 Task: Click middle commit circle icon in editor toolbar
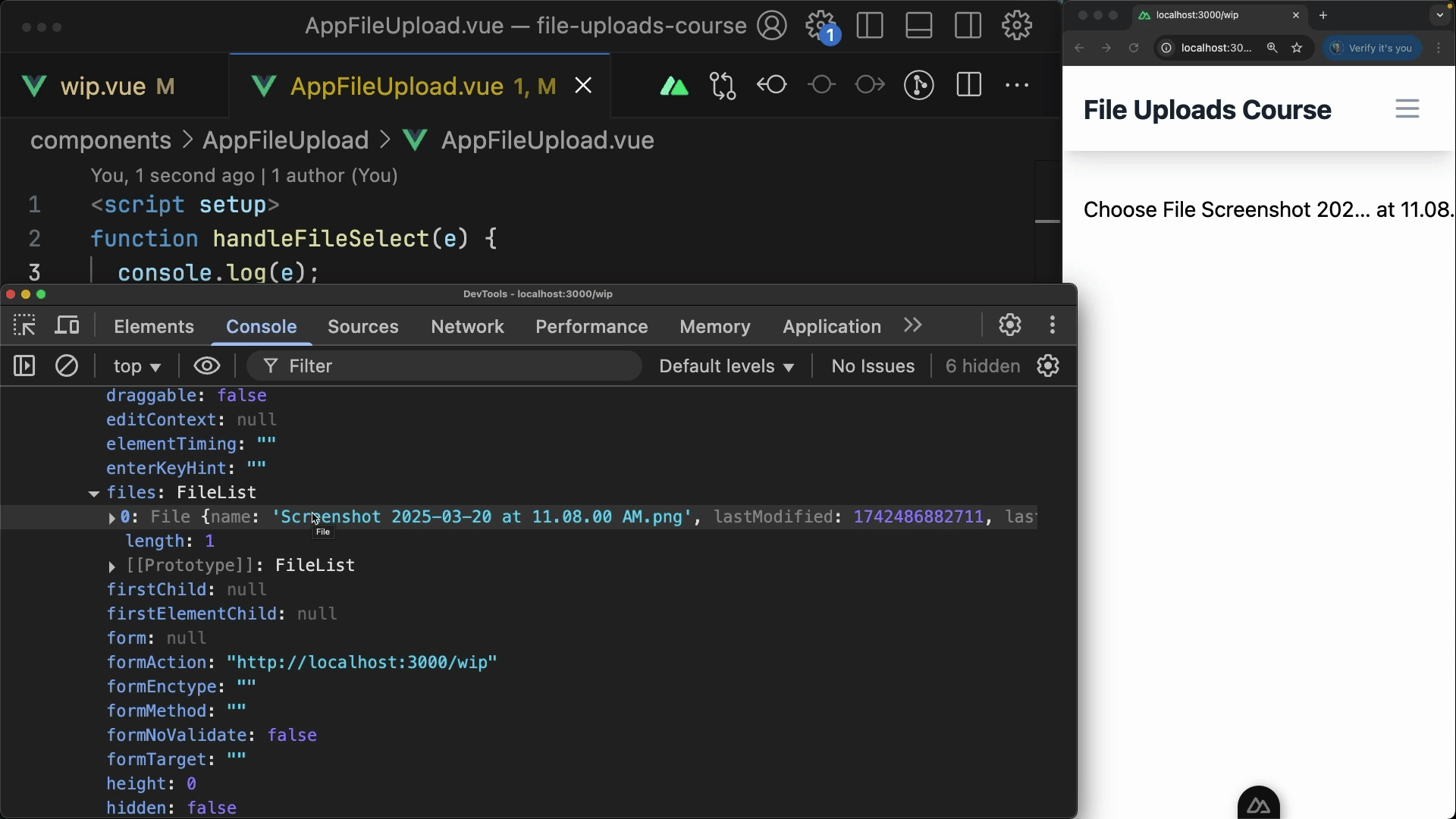pos(821,85)
